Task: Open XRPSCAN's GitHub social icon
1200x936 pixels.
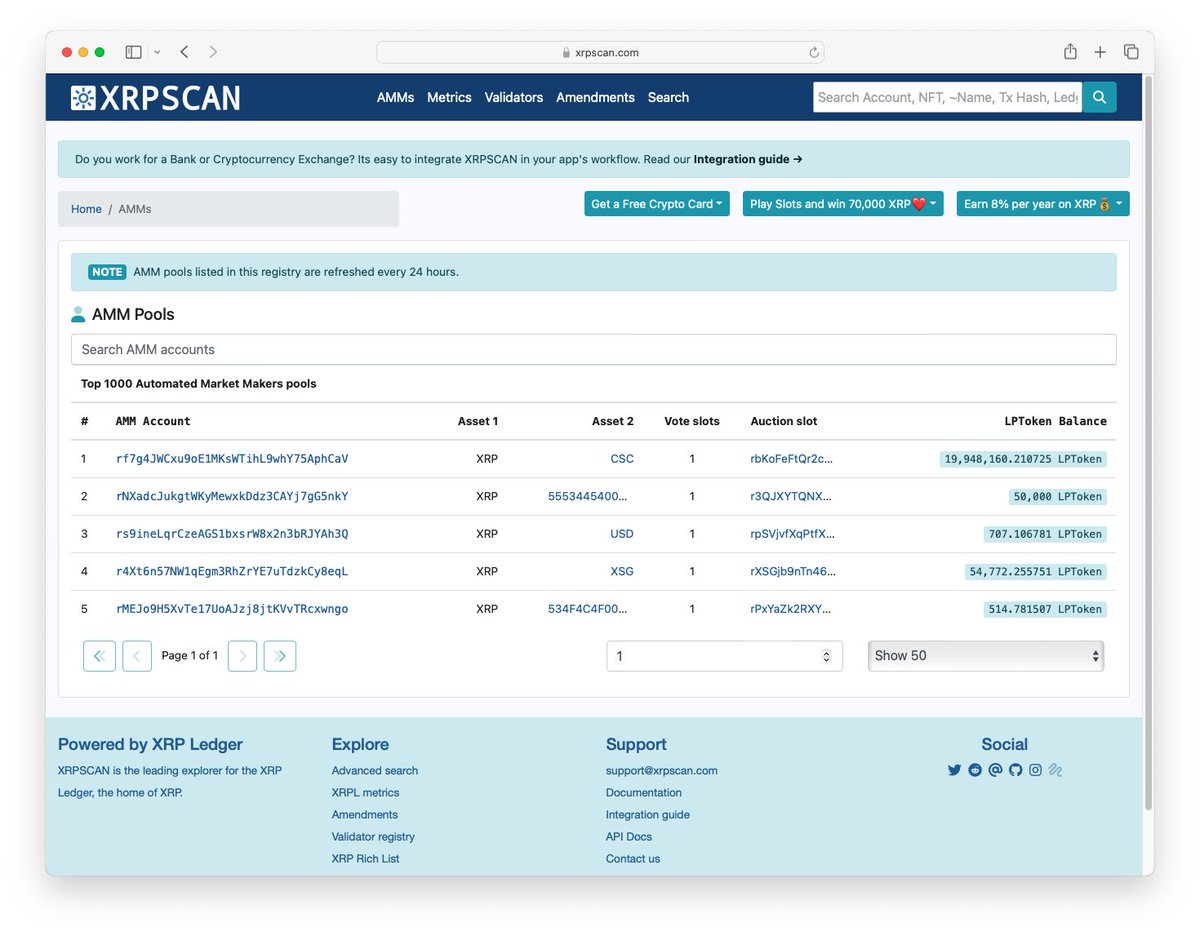Action: click(x=1015, y=770)
